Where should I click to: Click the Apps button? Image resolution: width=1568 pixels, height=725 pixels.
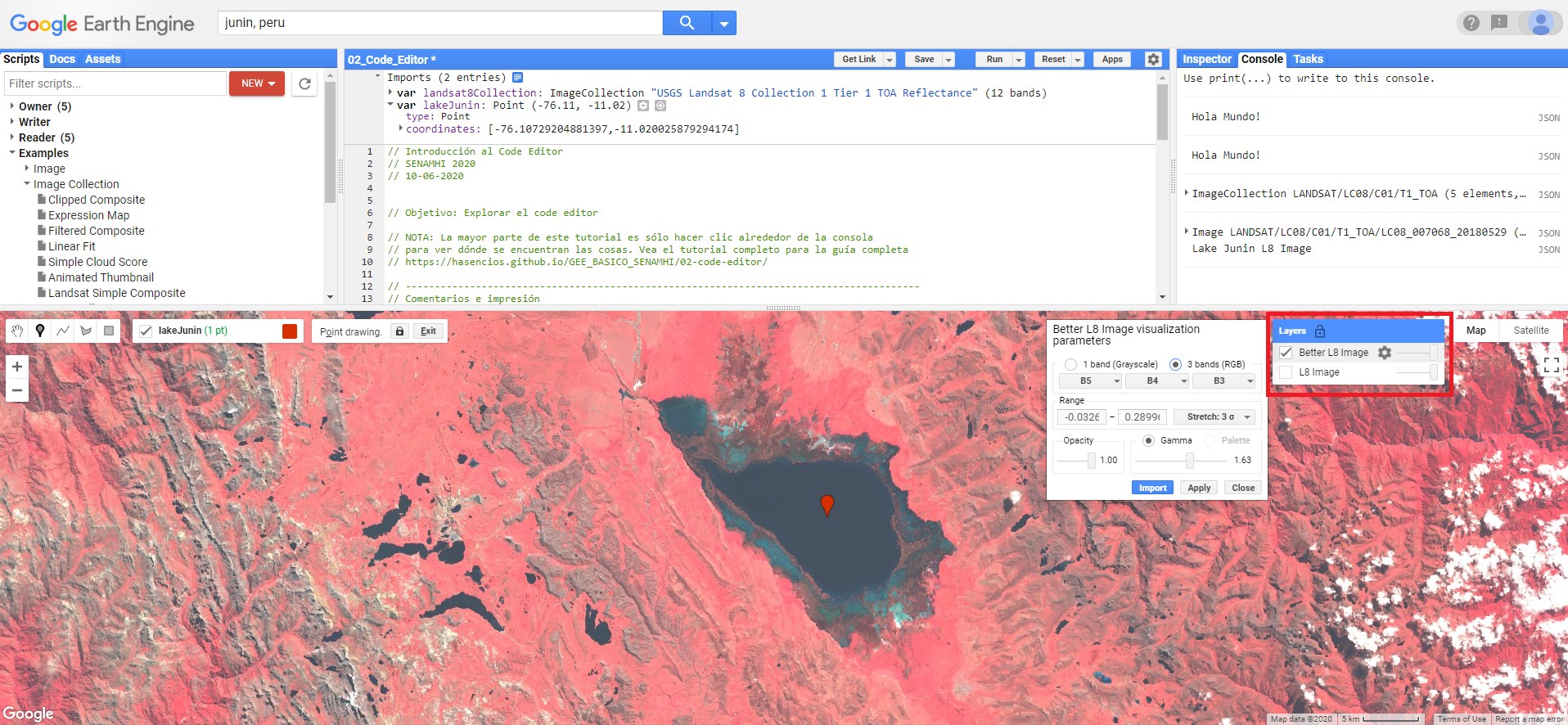click(1112, 60)
